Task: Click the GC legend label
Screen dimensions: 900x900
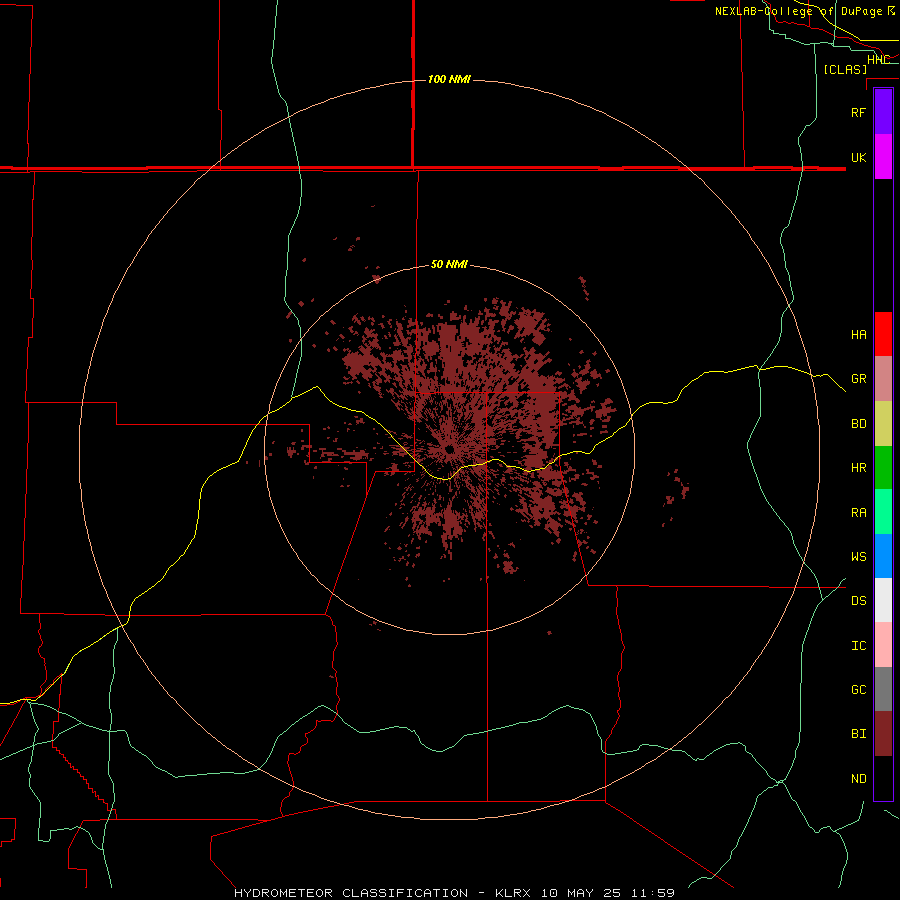Action: 858,690
